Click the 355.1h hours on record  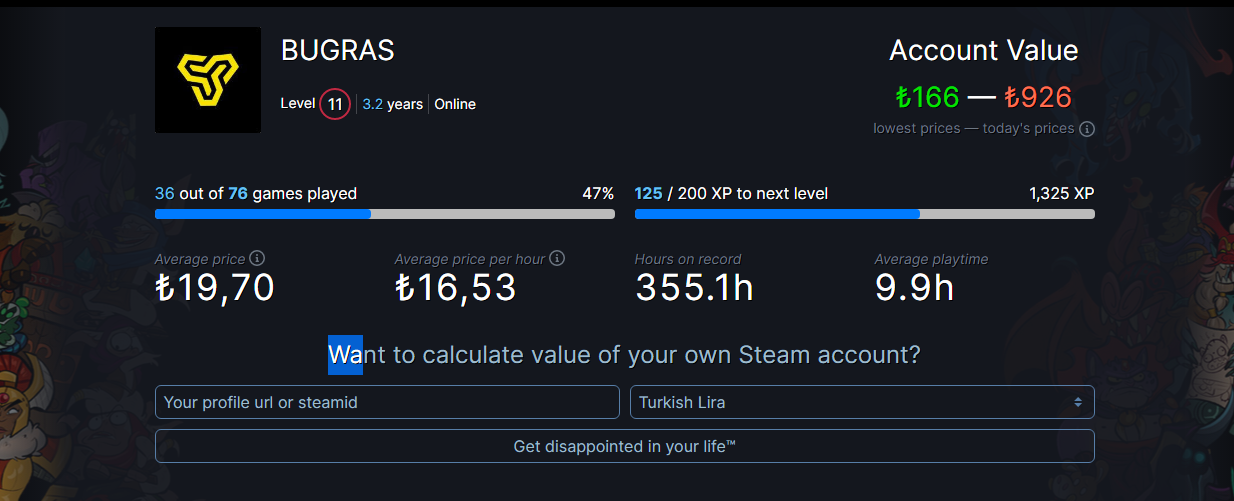pos(694,288)
